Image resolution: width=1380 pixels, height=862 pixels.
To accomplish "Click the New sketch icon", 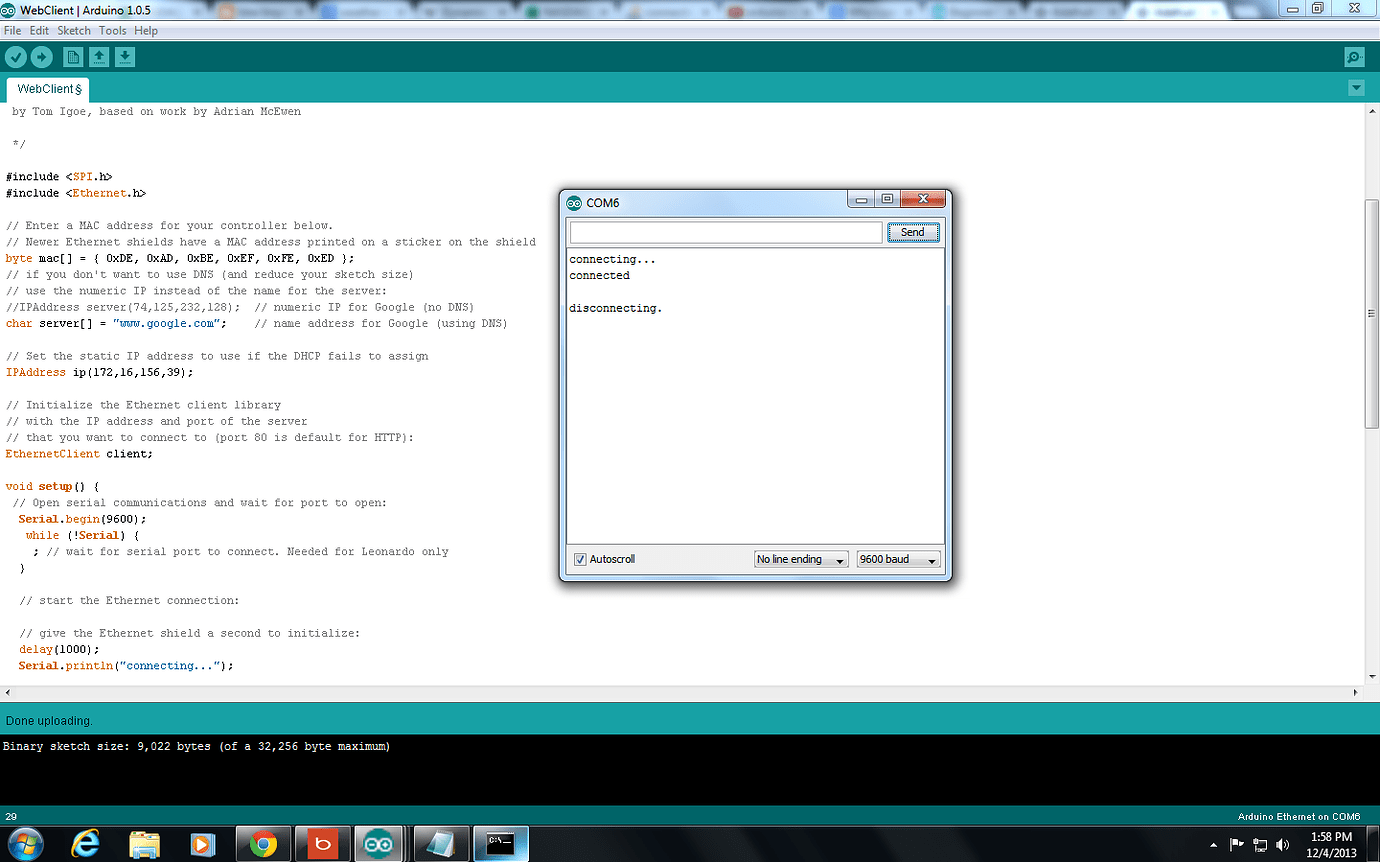I will pos(73,57).
